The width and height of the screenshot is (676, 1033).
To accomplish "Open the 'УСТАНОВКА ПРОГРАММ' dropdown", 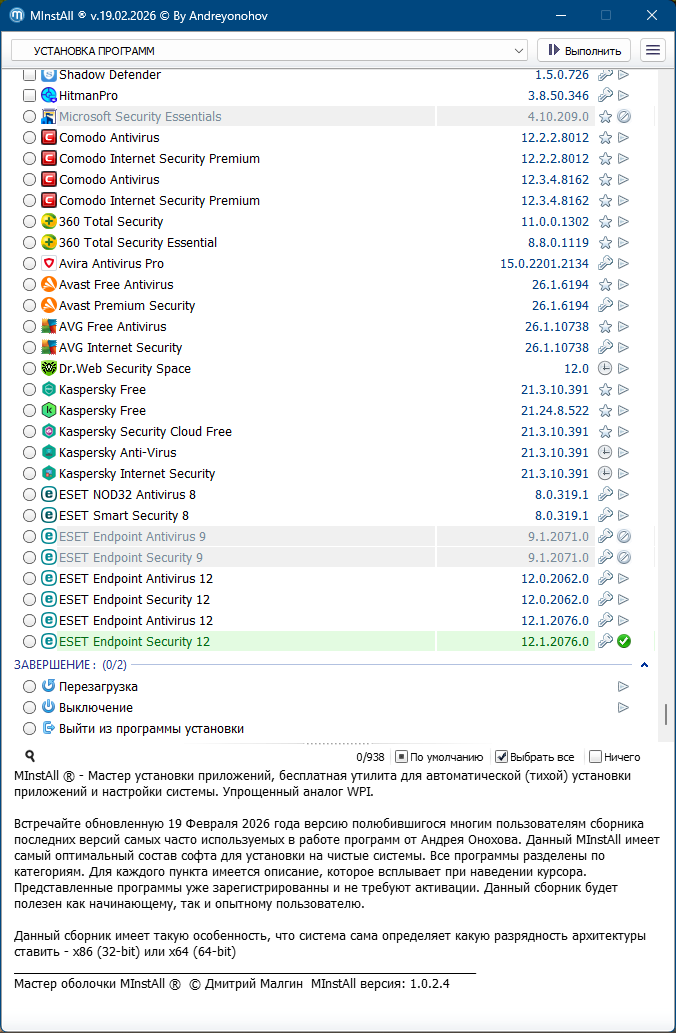I will (x=269, y=50).
